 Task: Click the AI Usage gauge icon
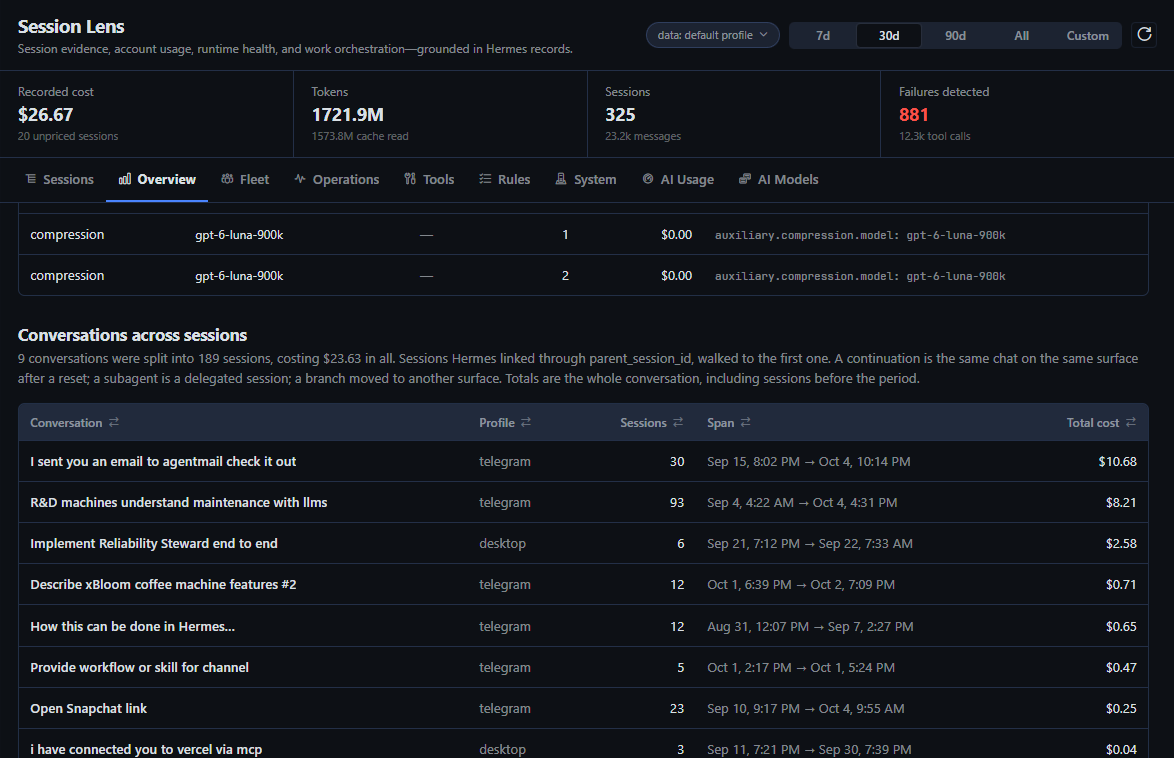coord(648,179)
